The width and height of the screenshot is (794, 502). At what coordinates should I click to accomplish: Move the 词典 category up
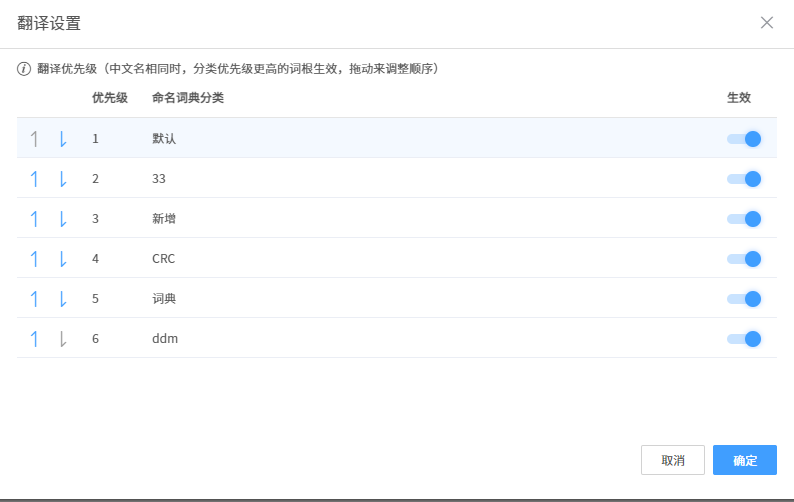34,298
